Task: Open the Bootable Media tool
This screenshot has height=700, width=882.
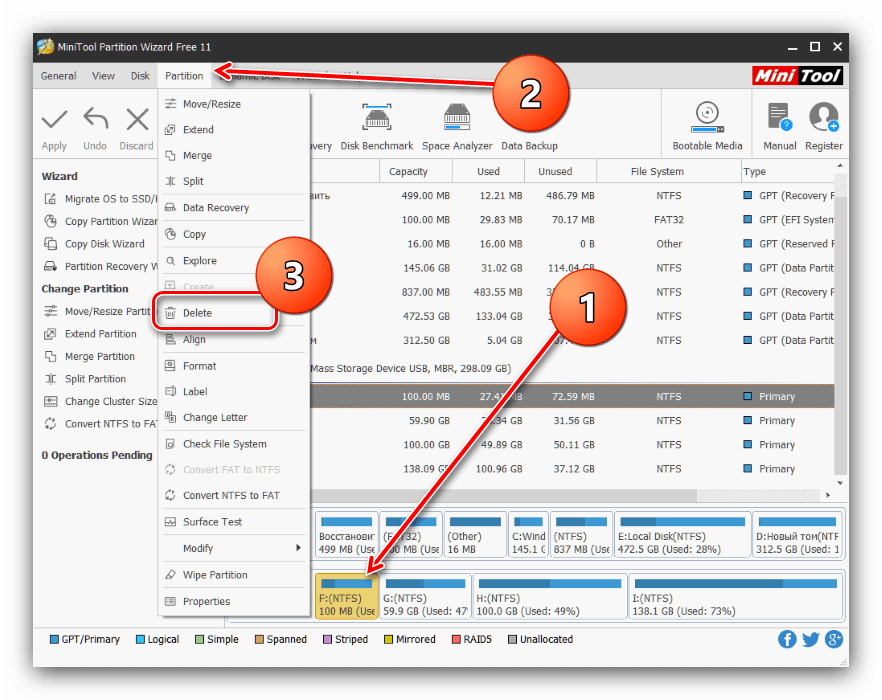Action: (707, 116)
